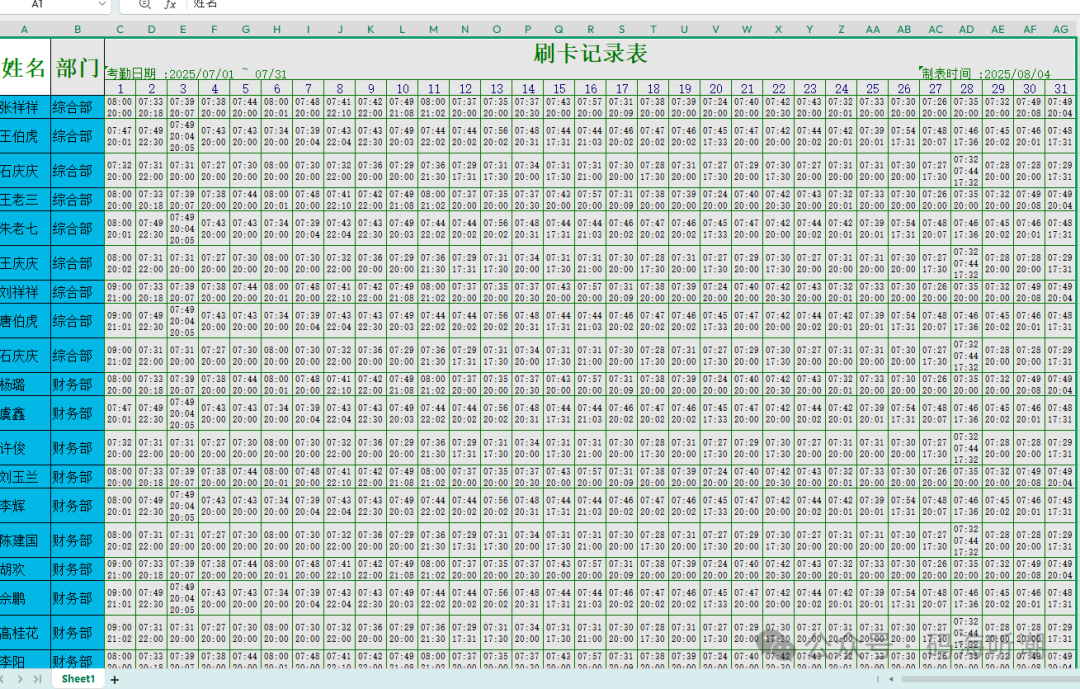This screenshot has width=1080, height=689.
Task: Click the horizontal scrollbar thumb
Action: (x=990, y=679)
